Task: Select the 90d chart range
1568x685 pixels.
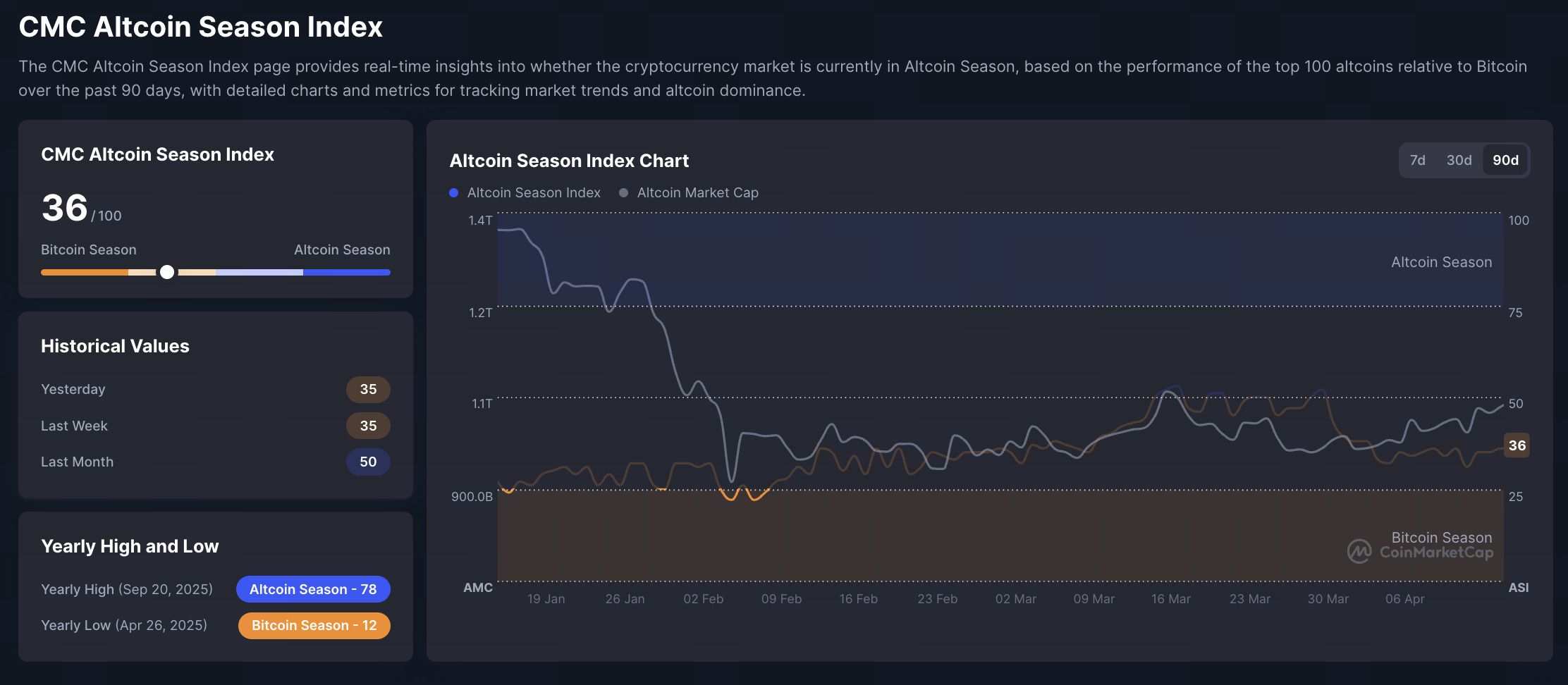Action: [1505, 161]
